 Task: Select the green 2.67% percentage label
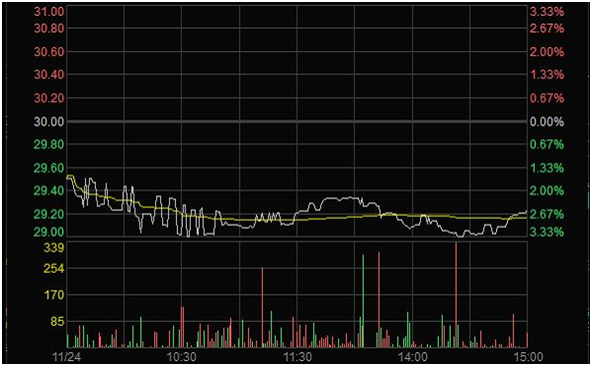547,214
